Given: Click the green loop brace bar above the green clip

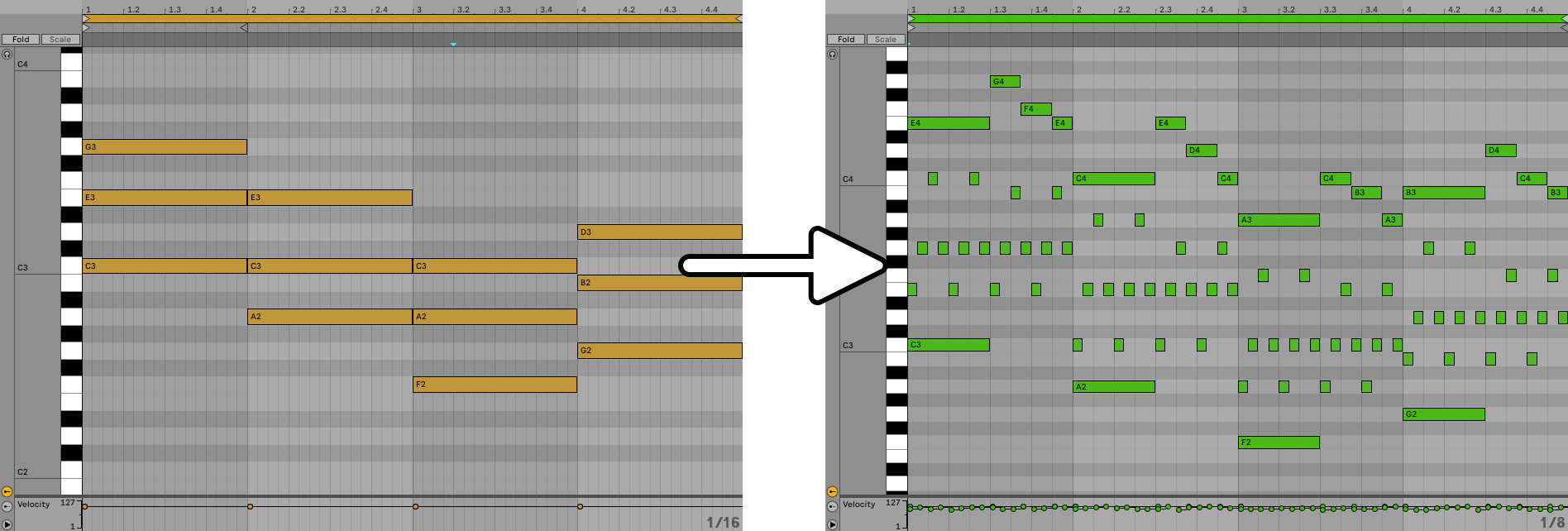Looking at the screenshot, I should coord(1238,18).
